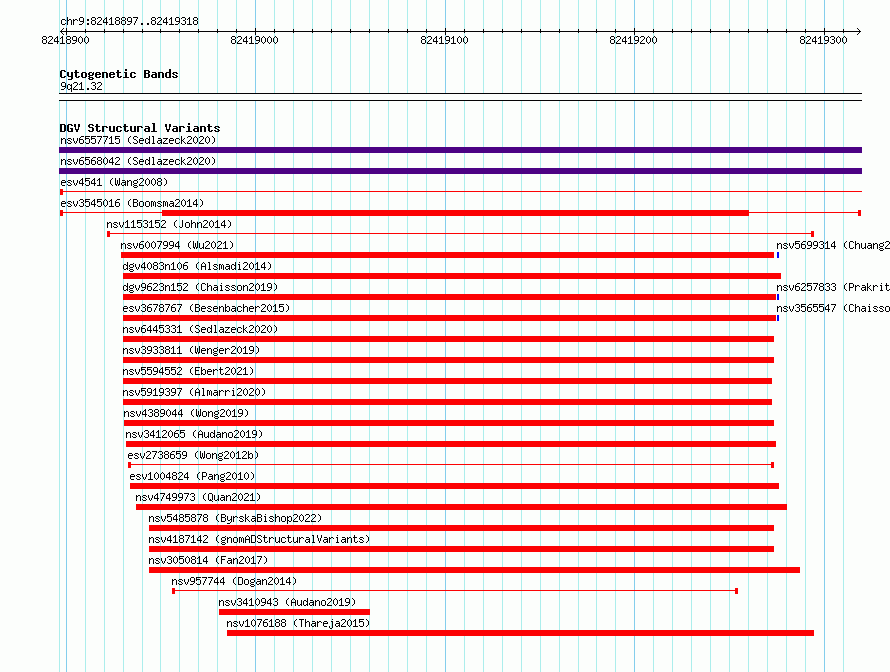Click the chr9:82418897..82419318 region label
This screenshot has height=672, width=890.
tap(129, 21)
